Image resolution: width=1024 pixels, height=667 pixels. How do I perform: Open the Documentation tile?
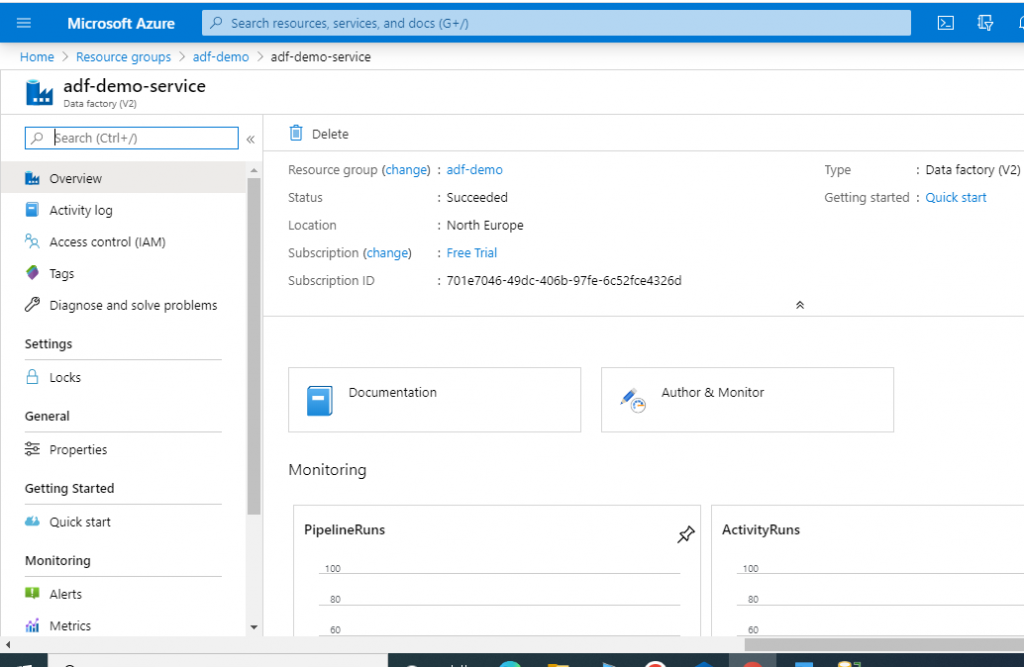tap(434, 400)
